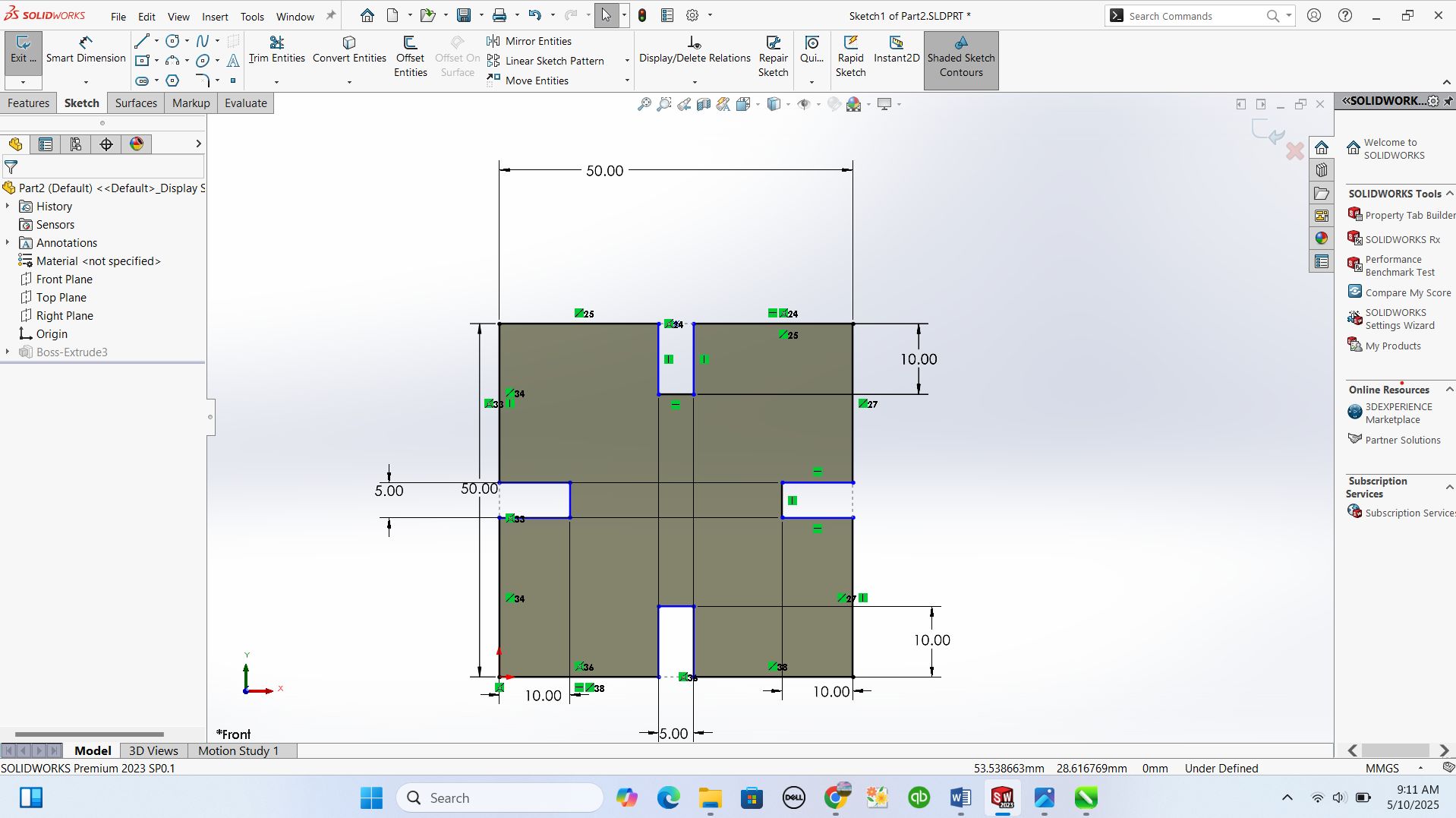Open Display/Delete Relations

pyautogui.click(x=694, y=50)
